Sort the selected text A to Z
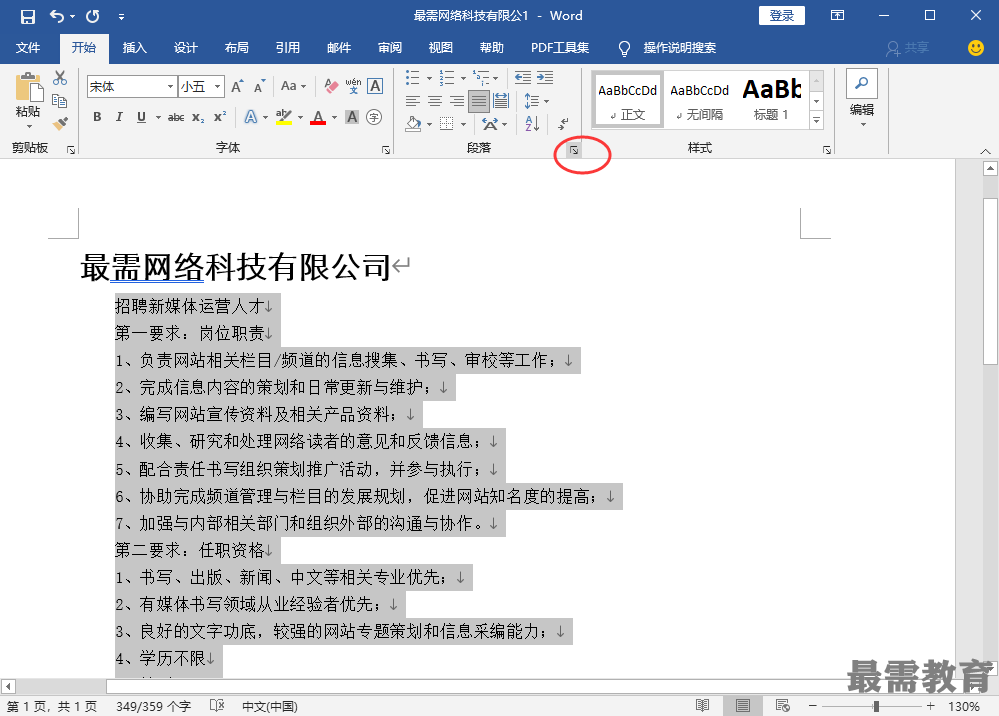Image resolution: width=999 pixels, height=716 pixels. (x=533, y=124)
